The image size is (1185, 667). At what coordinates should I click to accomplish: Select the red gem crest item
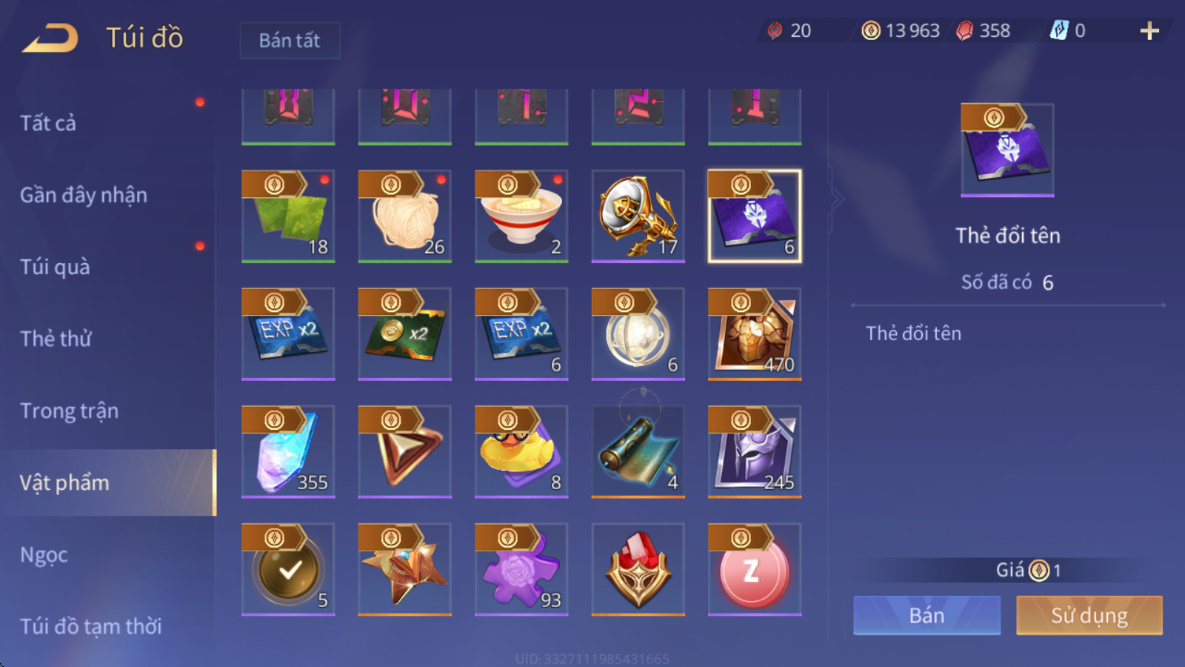click(x=638, y=569)
